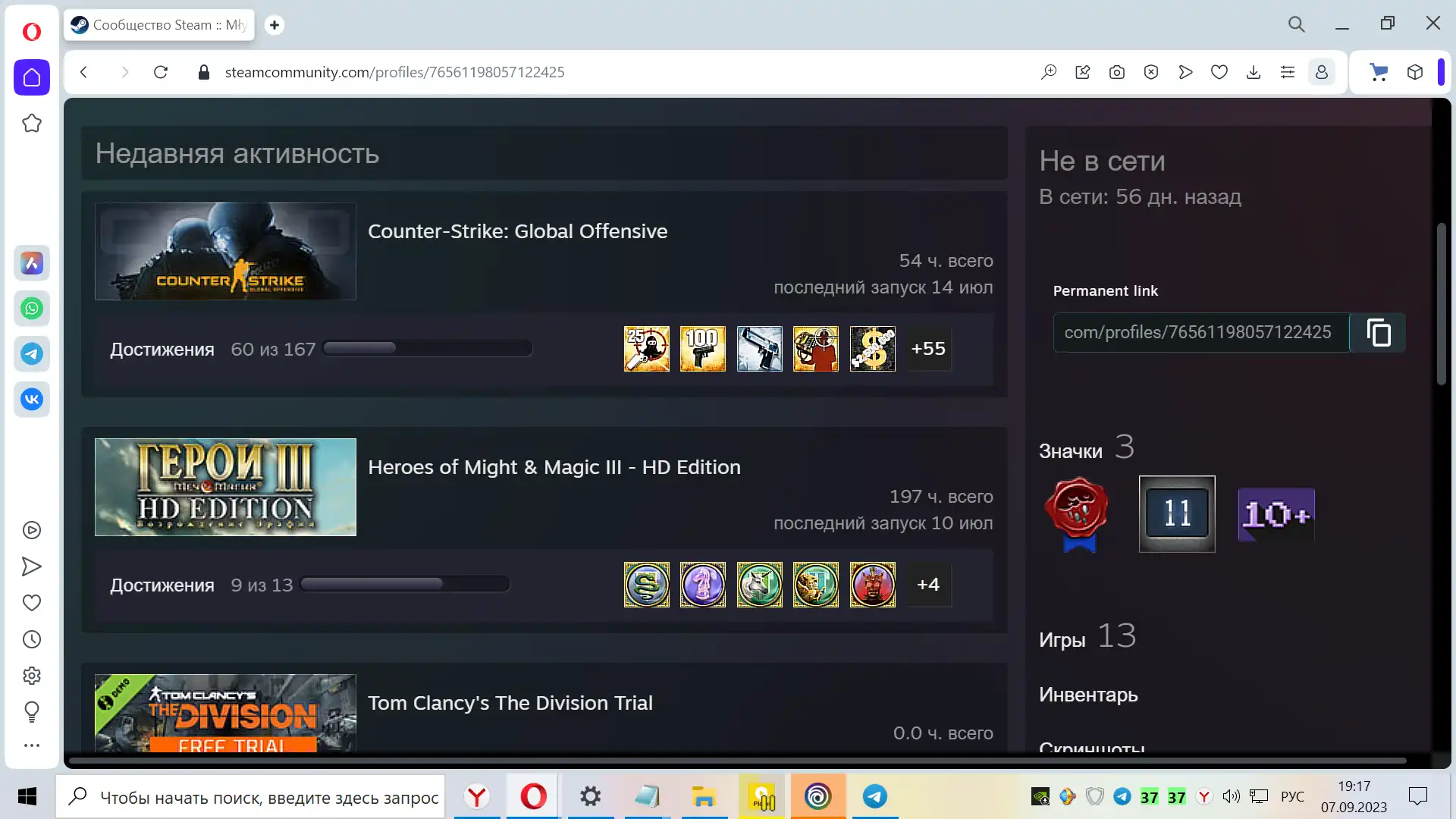
Task: Click the snapshot camera icon in address bar
Action: 1116,72
